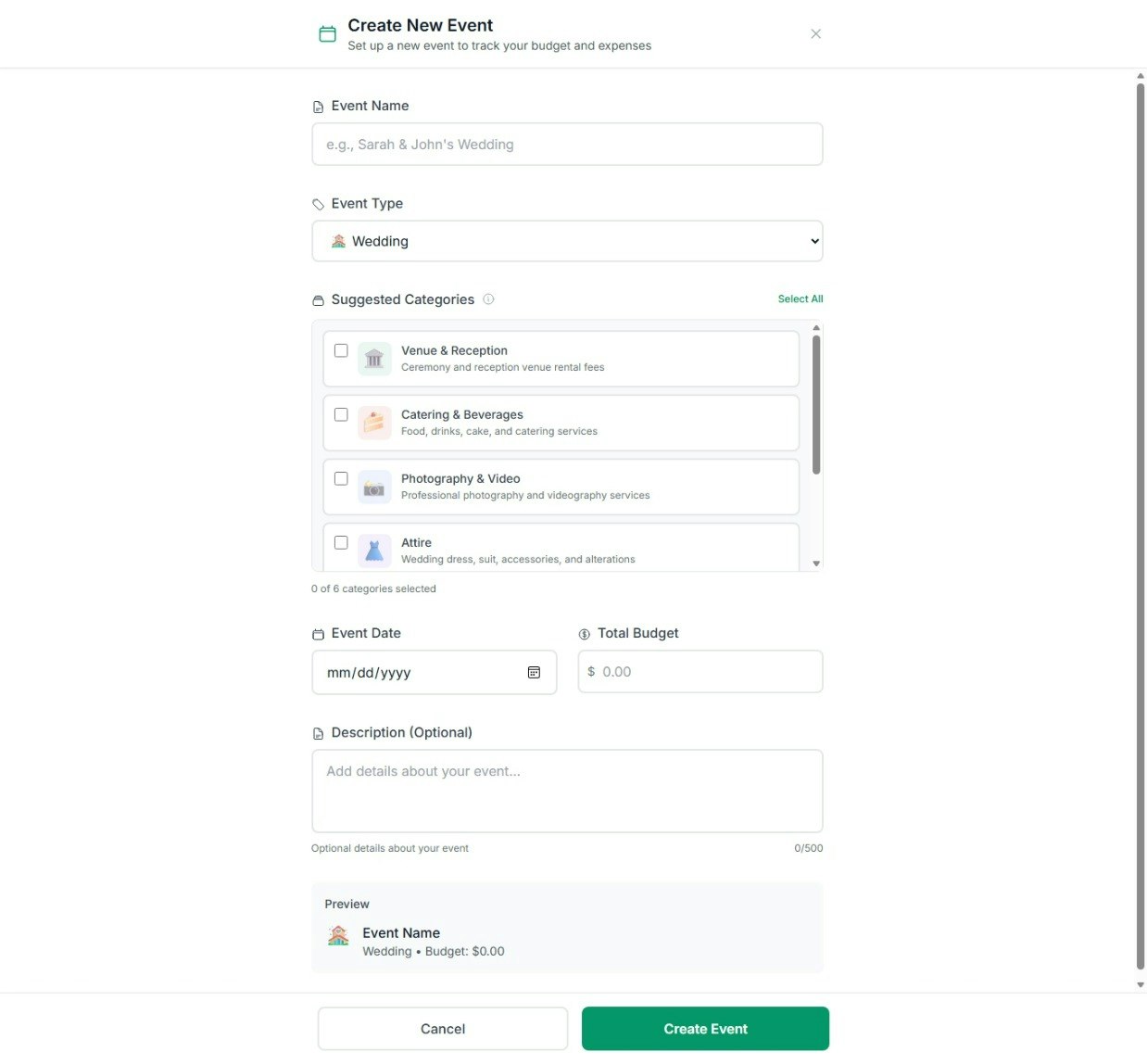Enable the Catering & Beverages category
Image resolution: width=1147 pixels, height=1064 pixels.
pyautogui.click(x=341, y=414)
